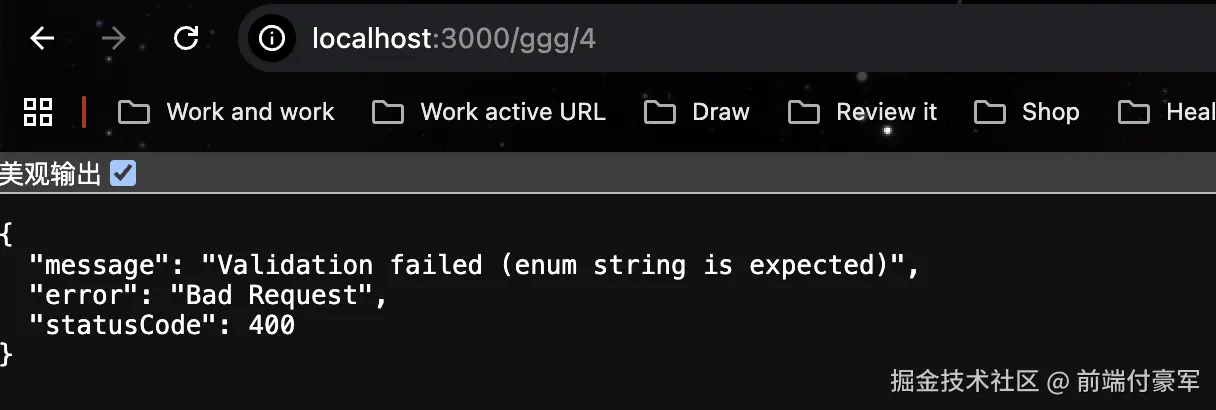Expand the Work and work folder
1216x410 pixels.
(x=227, y=112)
